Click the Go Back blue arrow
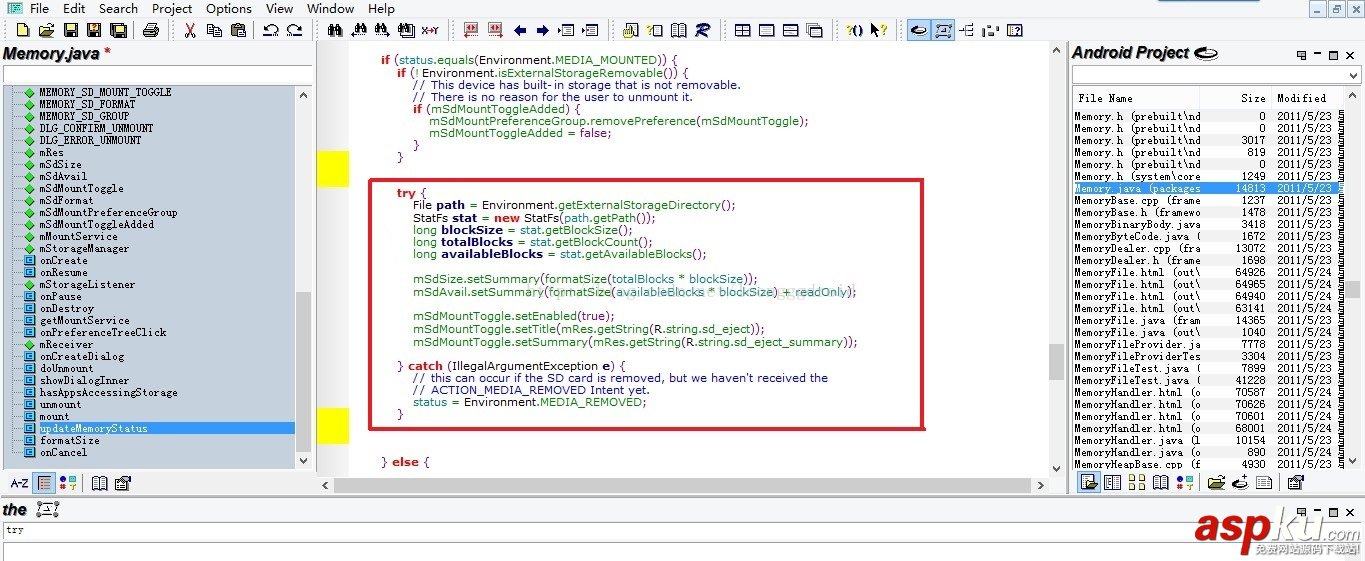 [x=520, y=30]
